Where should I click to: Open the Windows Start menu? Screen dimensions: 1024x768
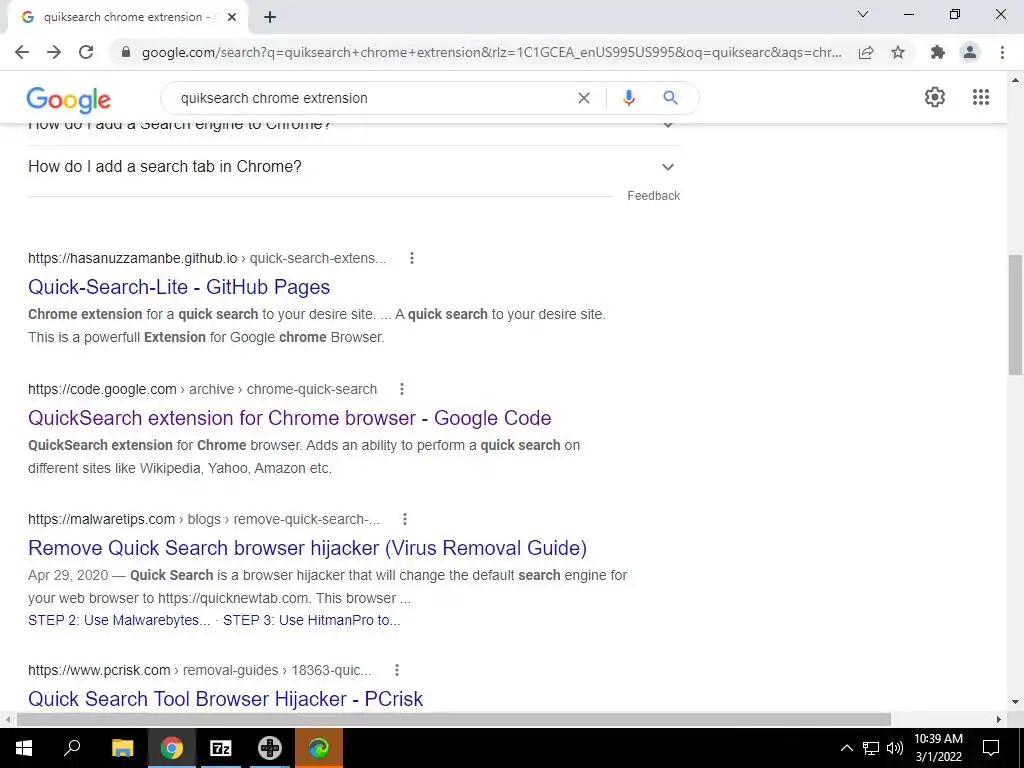coord(24,748)
